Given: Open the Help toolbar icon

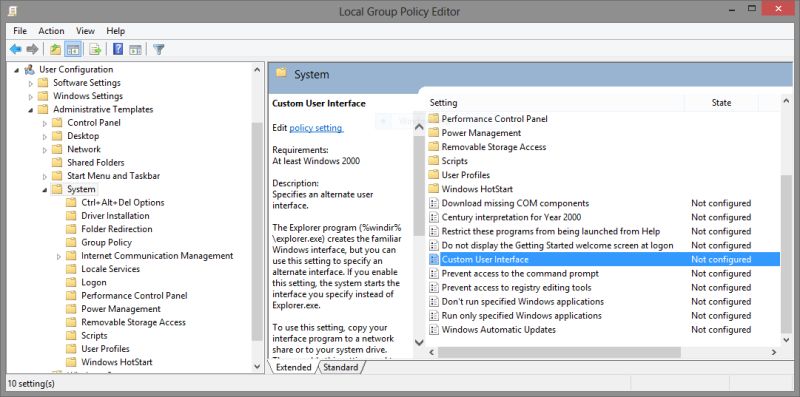Looking at the screenshot, I should point(118,49).
